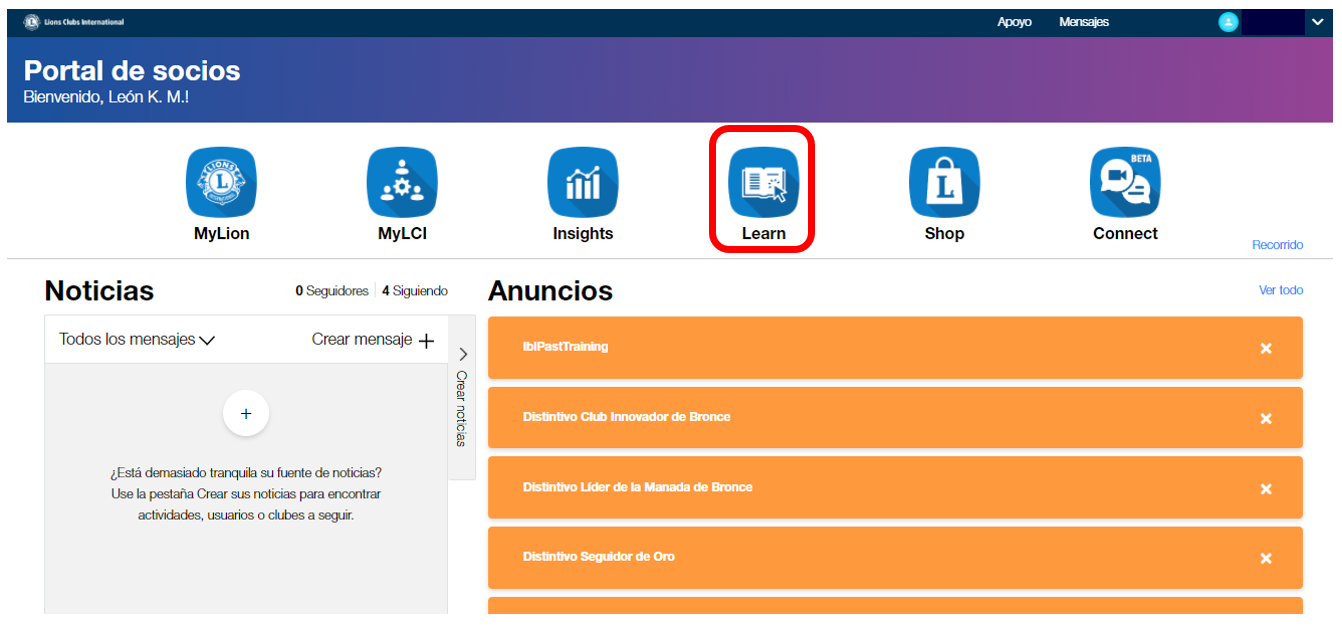Click the Ver todo link
1342x627 pixels.
[1280, 290]
